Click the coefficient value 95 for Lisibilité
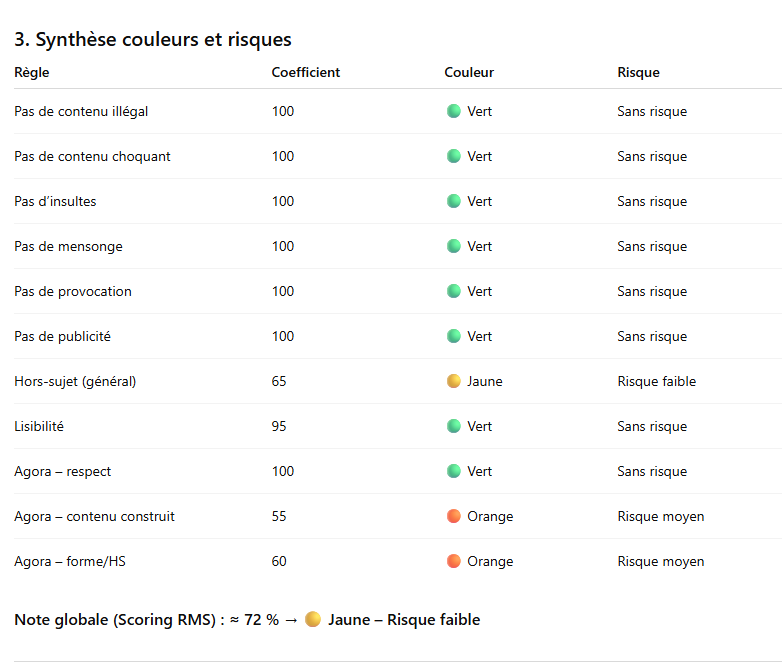 click(x=279, y=426)
